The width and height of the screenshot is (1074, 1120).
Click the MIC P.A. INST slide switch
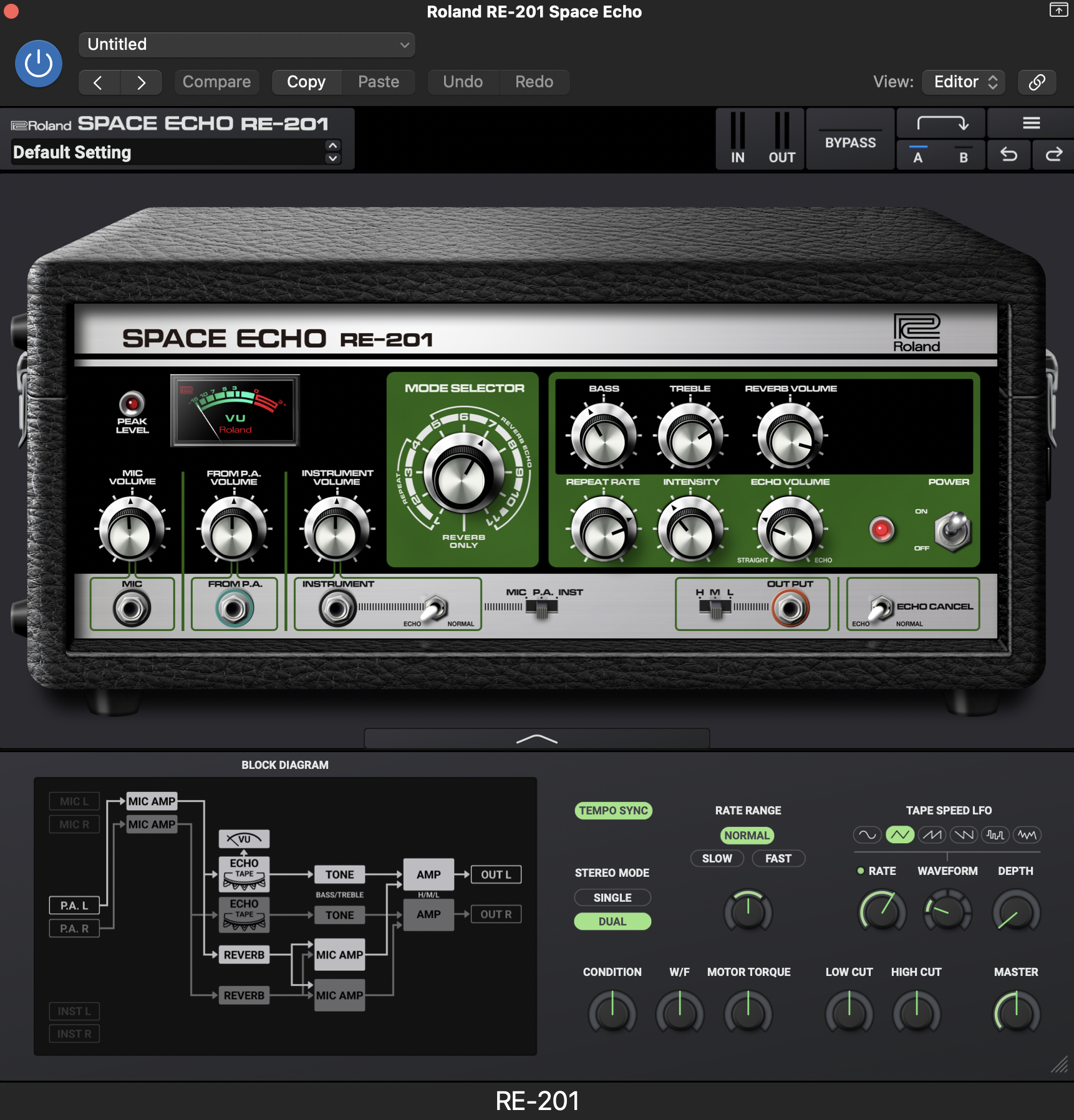pyautogui.click(x=541, y=607)
